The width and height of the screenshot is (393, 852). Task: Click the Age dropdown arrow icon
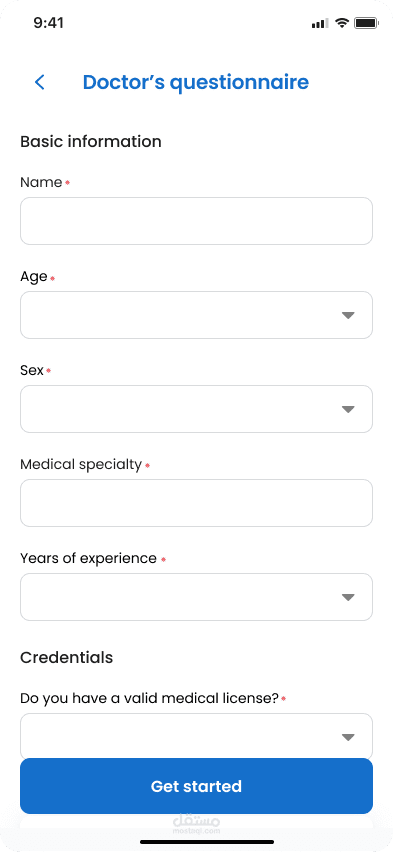pos(348,315)
